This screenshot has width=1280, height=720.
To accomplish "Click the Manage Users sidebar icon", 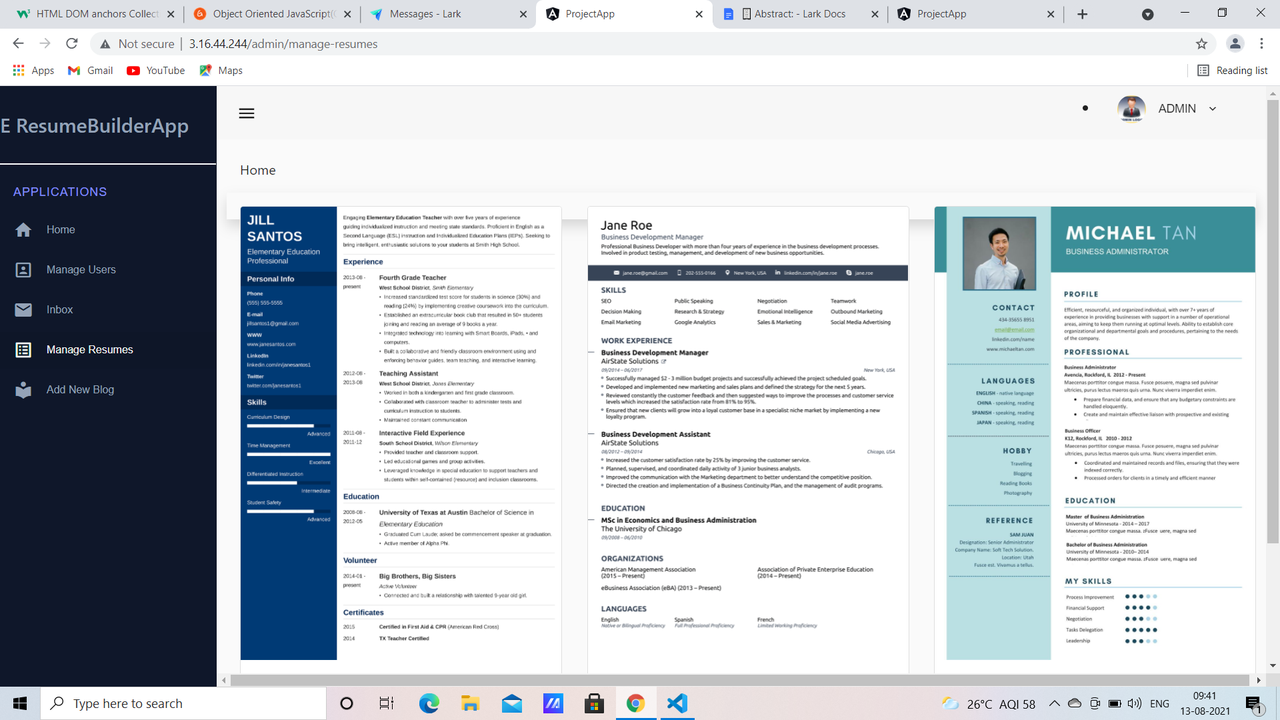I will coord(22,269).
